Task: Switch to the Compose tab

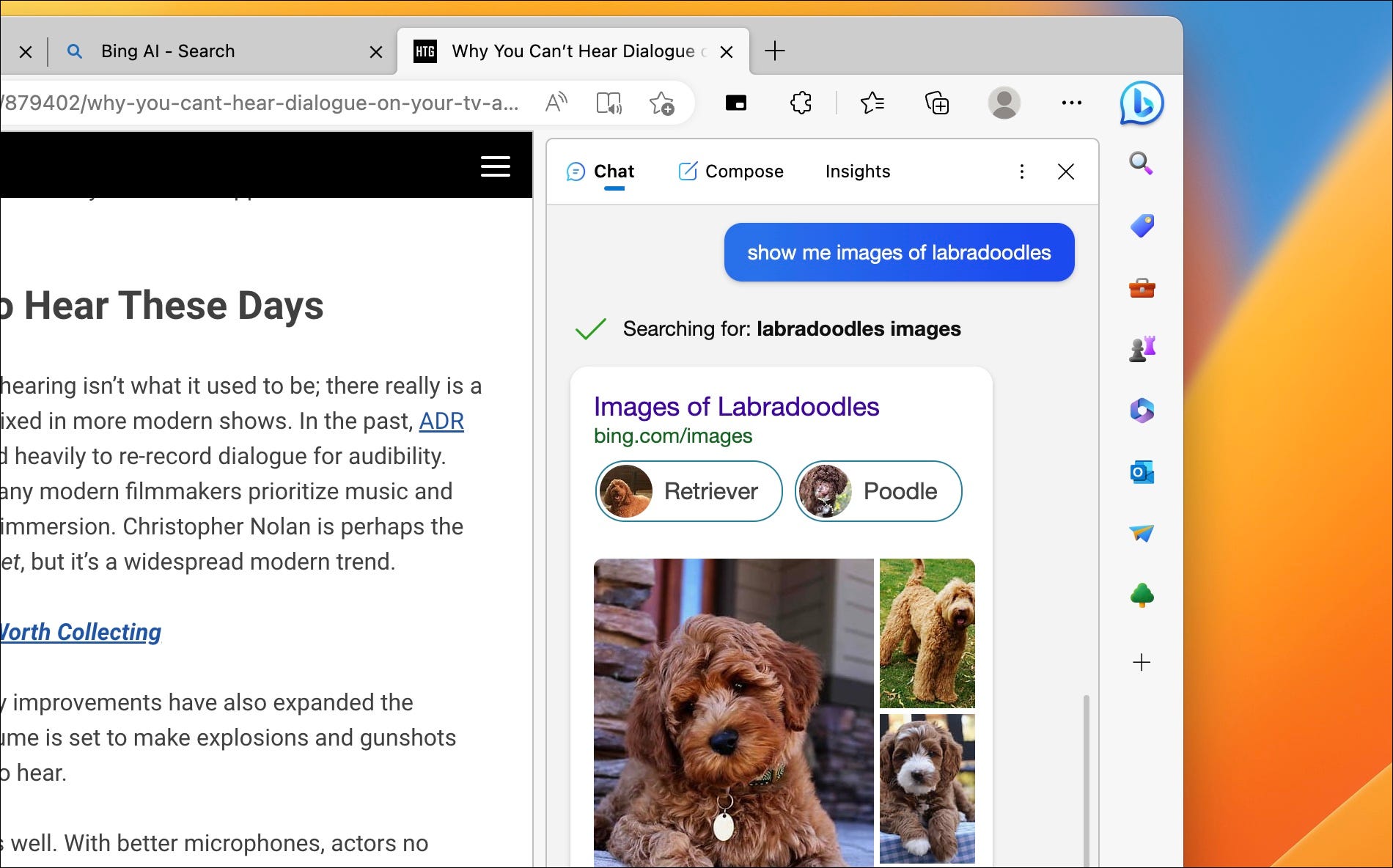Action: (x=731, y=172)
